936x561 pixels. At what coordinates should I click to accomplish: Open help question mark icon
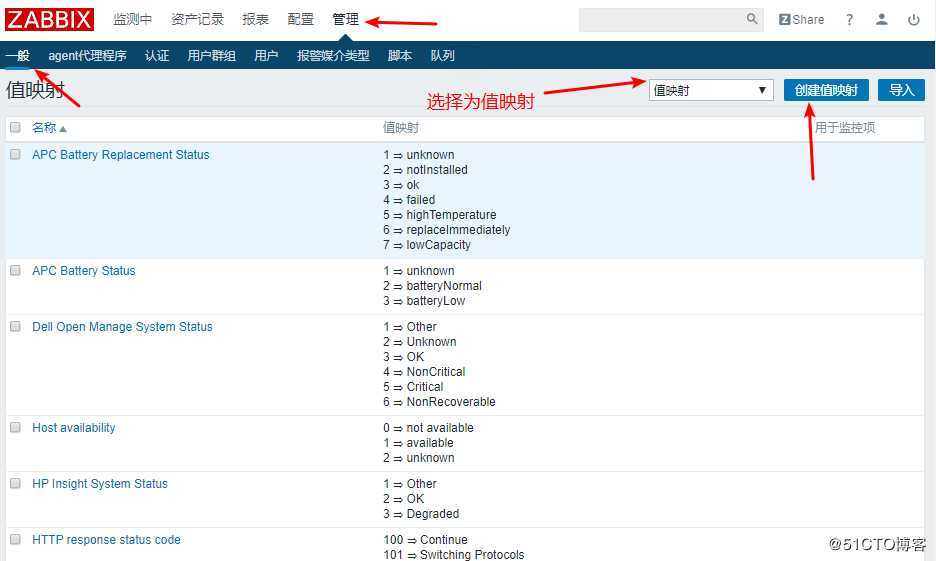pos(849,20)
